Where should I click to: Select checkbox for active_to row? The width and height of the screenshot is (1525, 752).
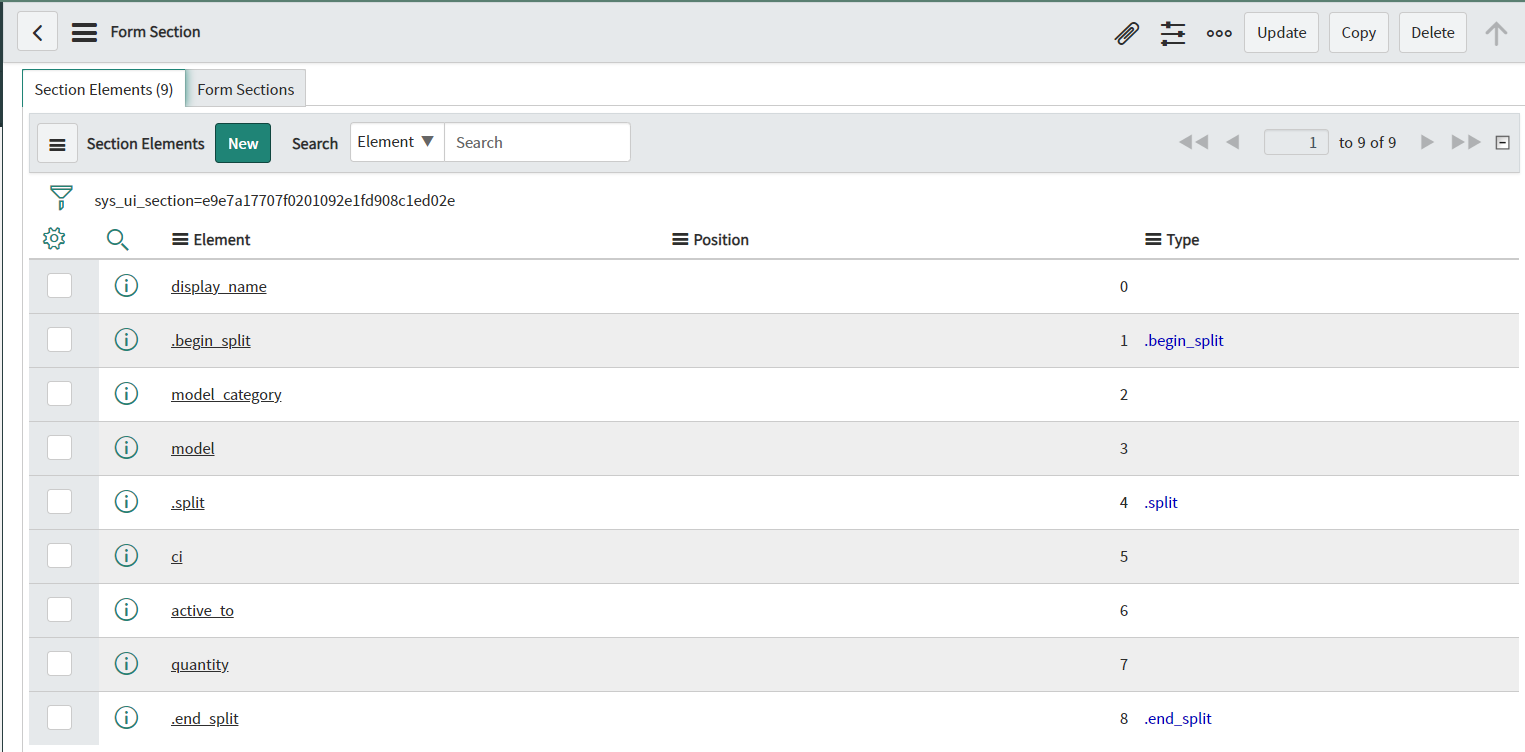pyautogui.click(x=59, y=610)
